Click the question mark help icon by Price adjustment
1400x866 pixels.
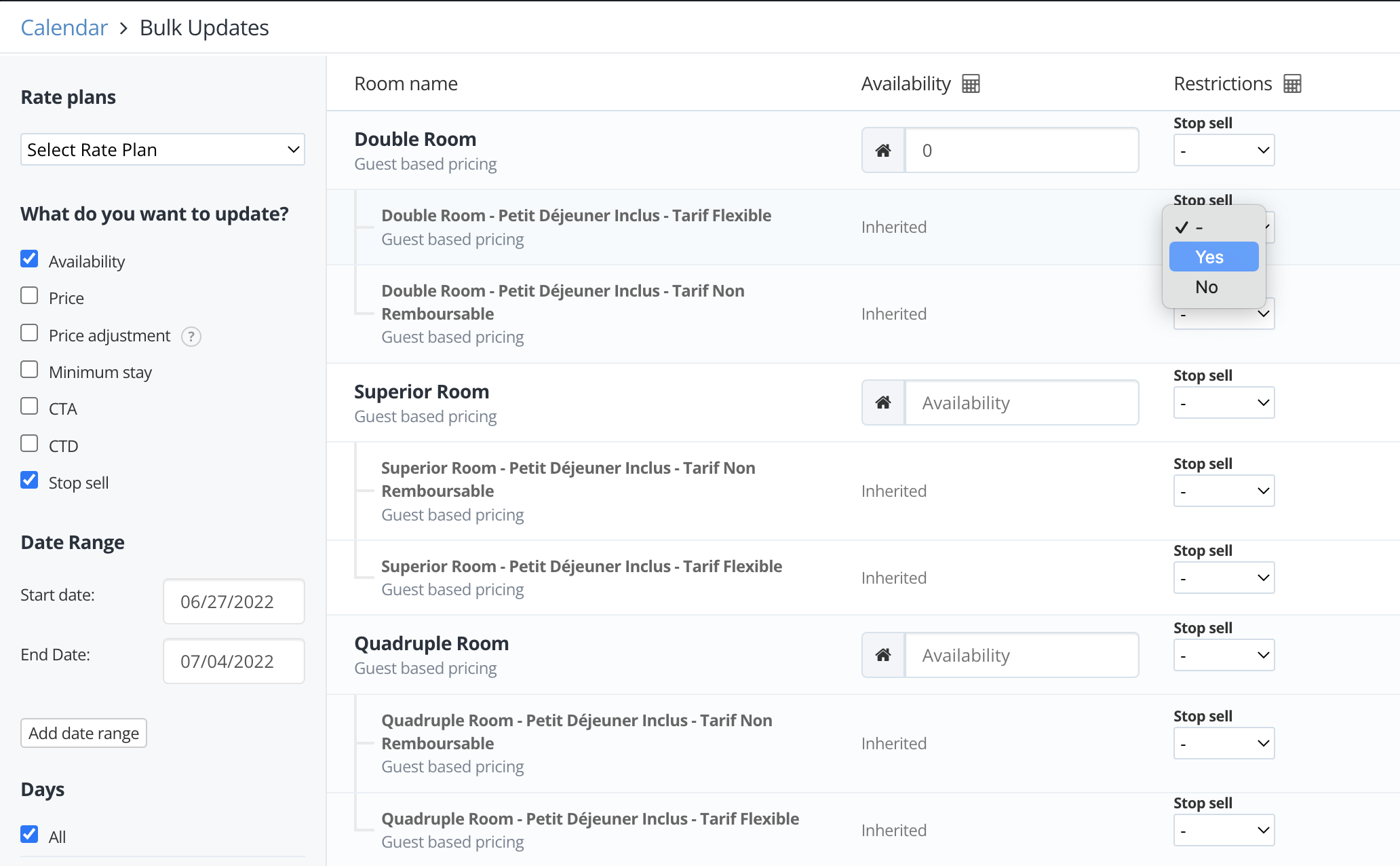191,337
